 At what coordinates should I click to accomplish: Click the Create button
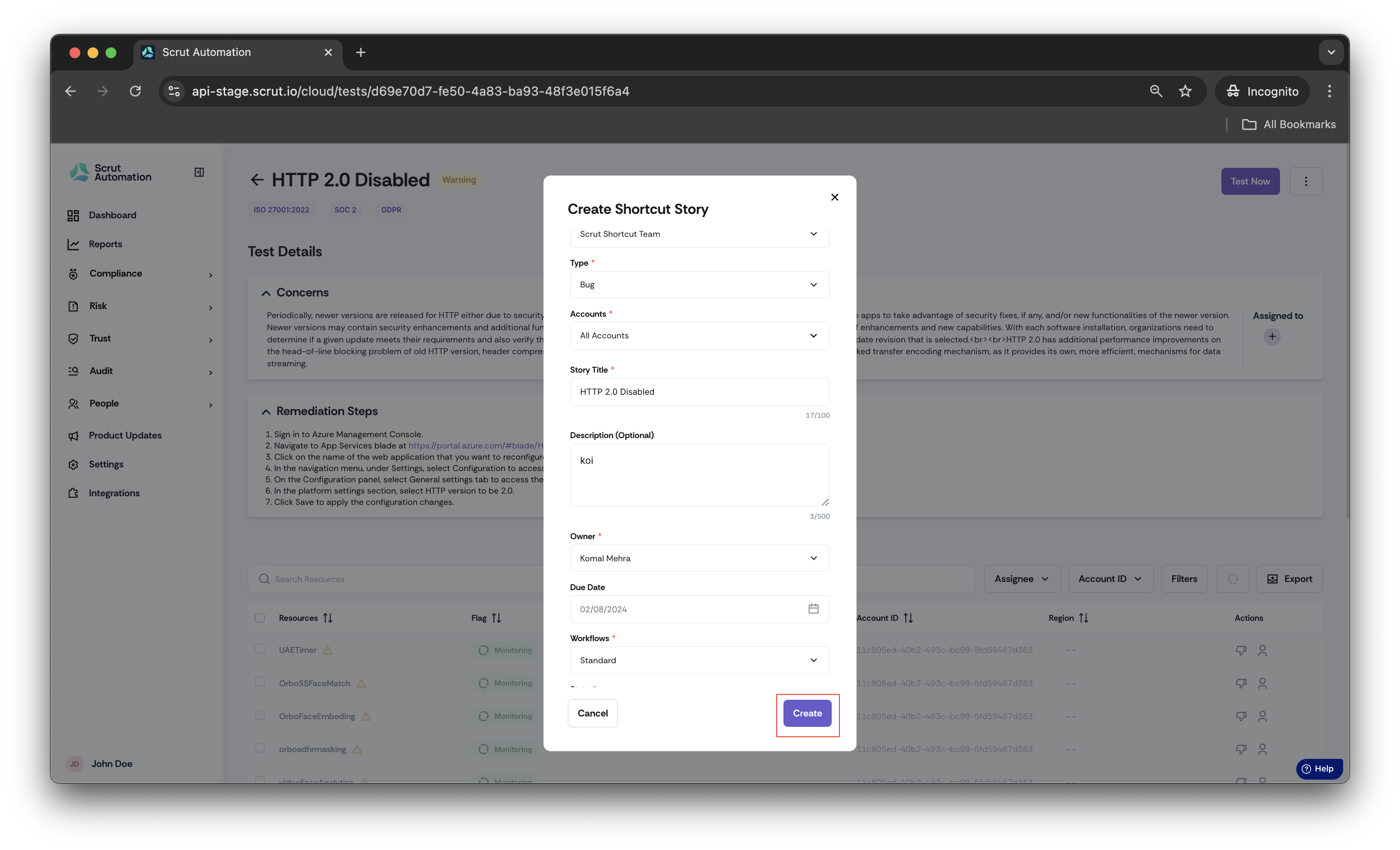click(x=807, y=713)
